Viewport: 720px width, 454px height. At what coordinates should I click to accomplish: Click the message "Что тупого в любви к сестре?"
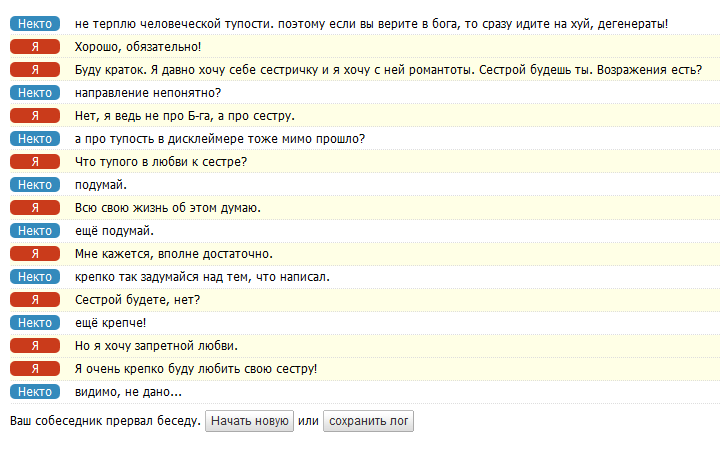point(161,162)
